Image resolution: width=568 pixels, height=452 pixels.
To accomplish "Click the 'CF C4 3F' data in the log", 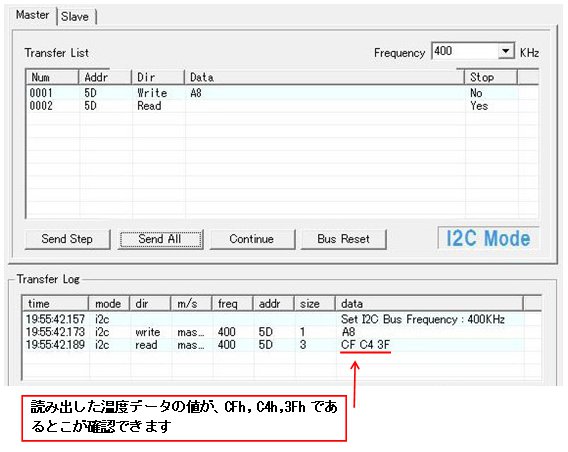I will [366, 345].
